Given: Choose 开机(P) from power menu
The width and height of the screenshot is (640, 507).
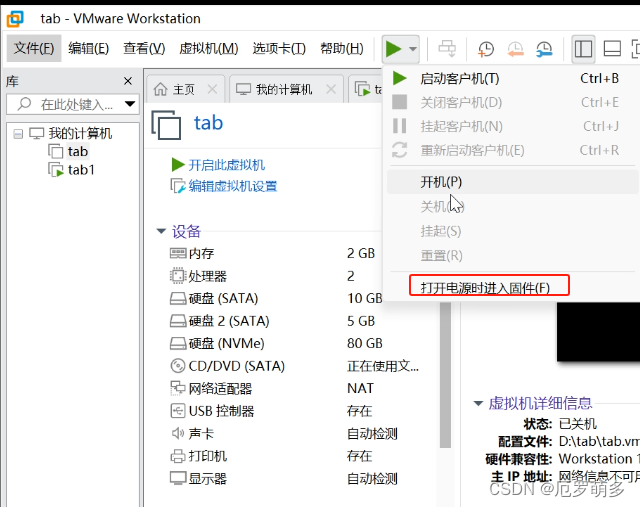Looking at the screenshot, I should coord(512,182).
